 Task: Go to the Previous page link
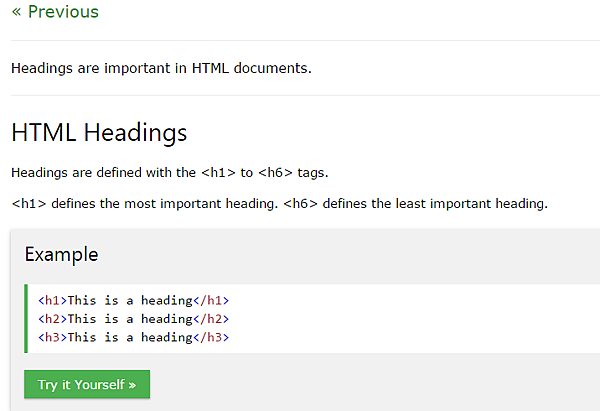tap(55, 12)
